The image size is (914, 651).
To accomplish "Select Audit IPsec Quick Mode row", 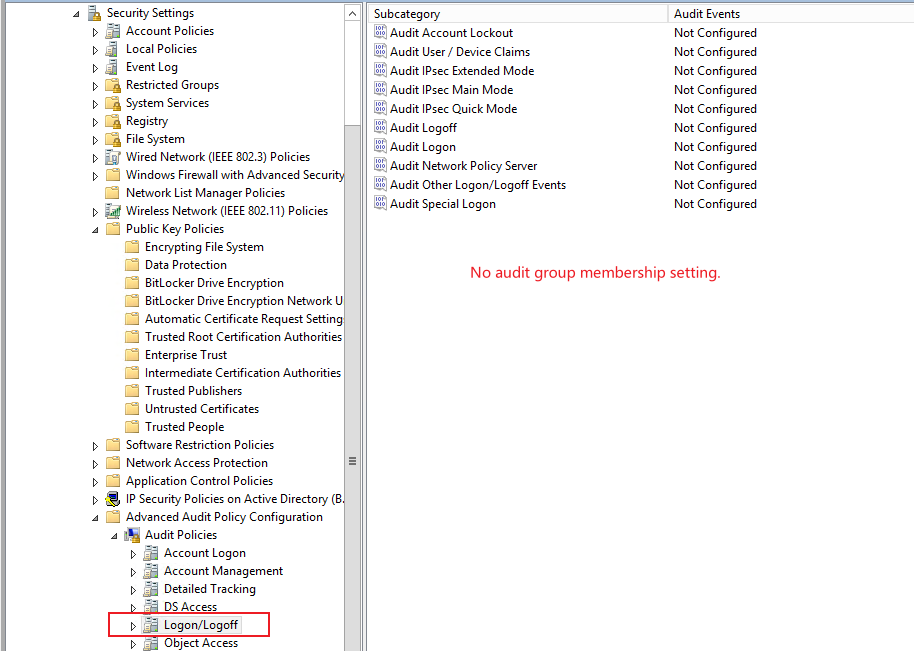I will pyautogui.click(x=453, y=109).
